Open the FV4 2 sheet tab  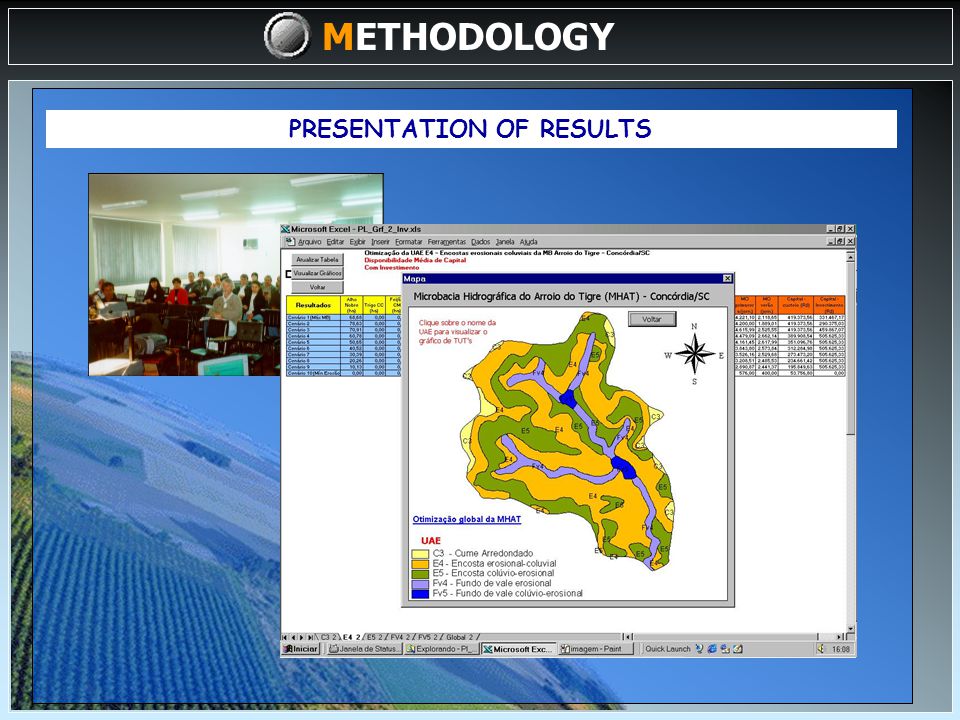(401, 637)
